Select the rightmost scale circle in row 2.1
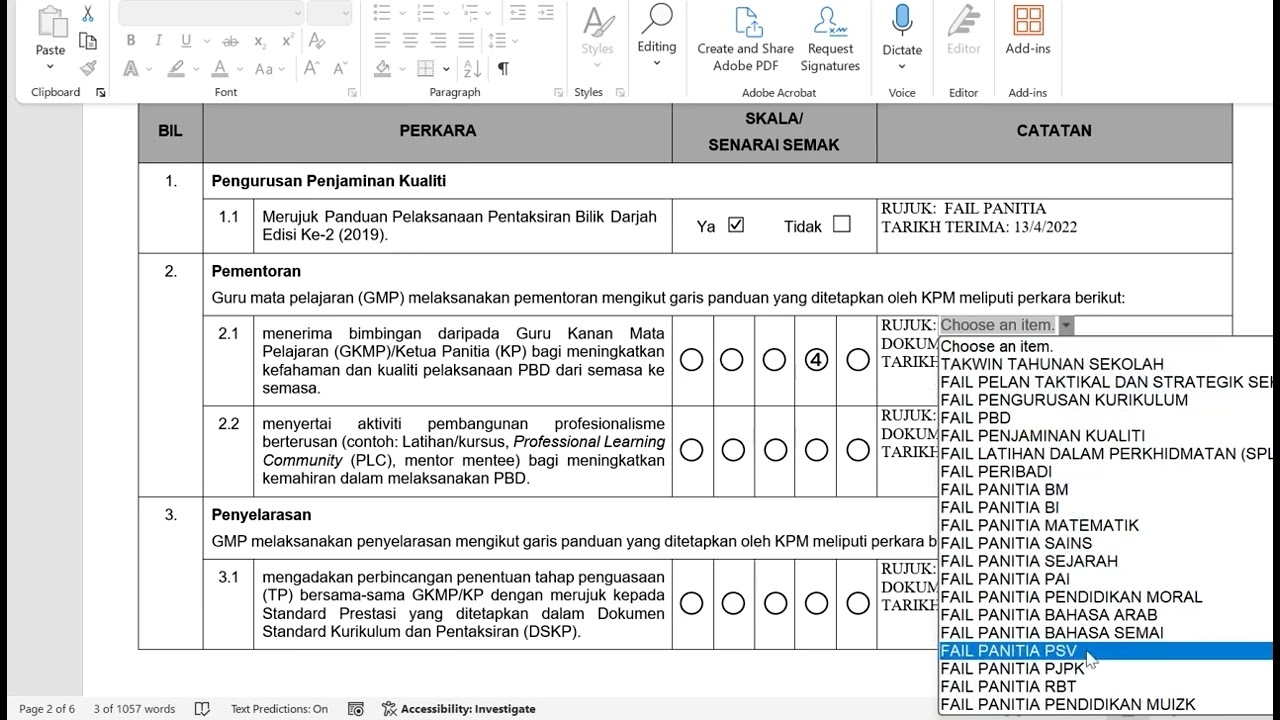 tap(858, 360)
